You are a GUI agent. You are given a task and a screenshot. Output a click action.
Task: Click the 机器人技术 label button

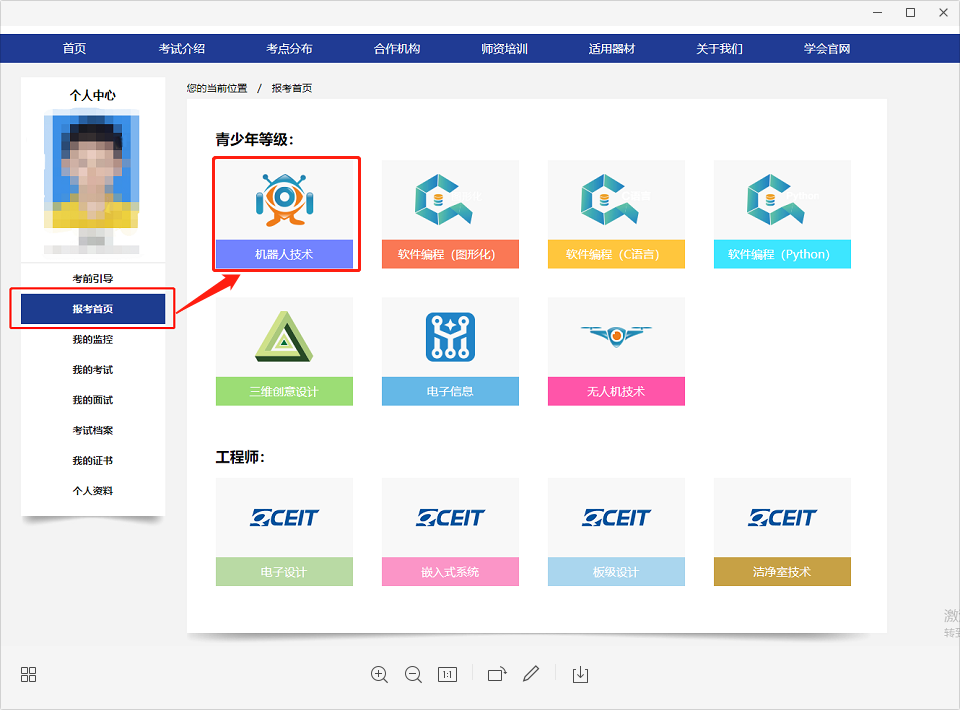pos(284,254)
